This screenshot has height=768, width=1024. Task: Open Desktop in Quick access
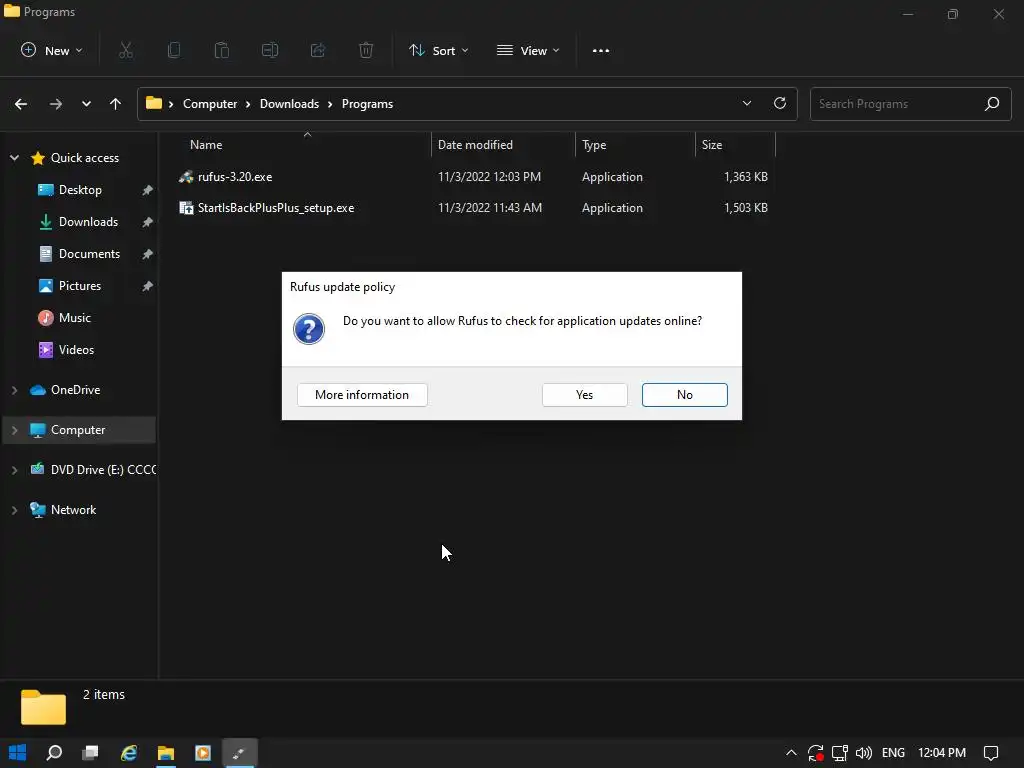tap(80, 190)
